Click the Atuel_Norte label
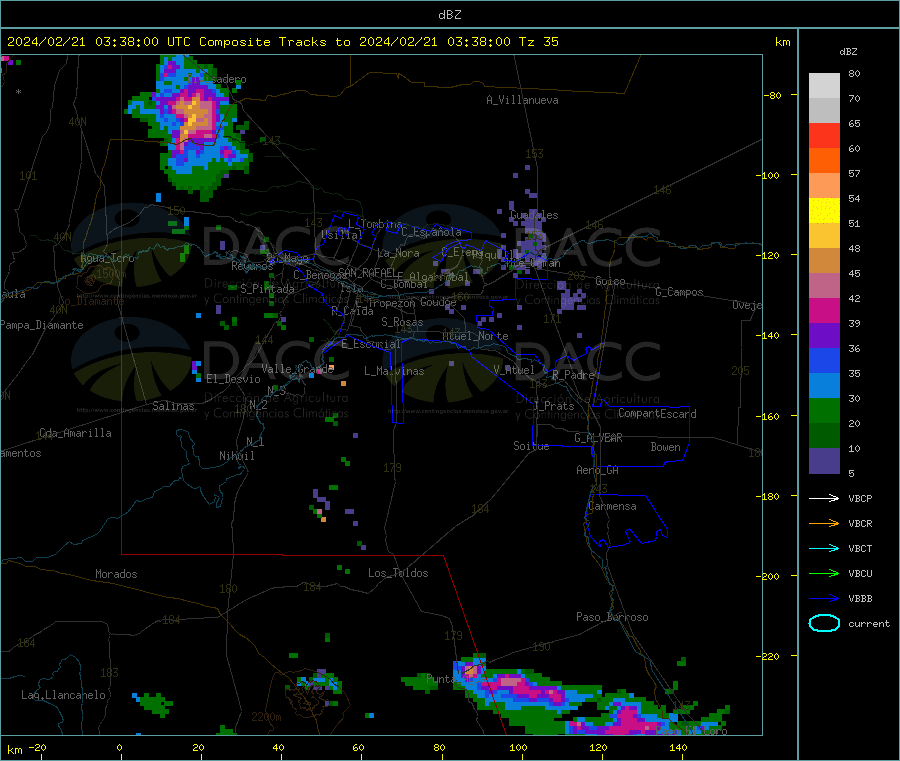The width and height of the screenshot is (900, 761). (x=475, y=336)
